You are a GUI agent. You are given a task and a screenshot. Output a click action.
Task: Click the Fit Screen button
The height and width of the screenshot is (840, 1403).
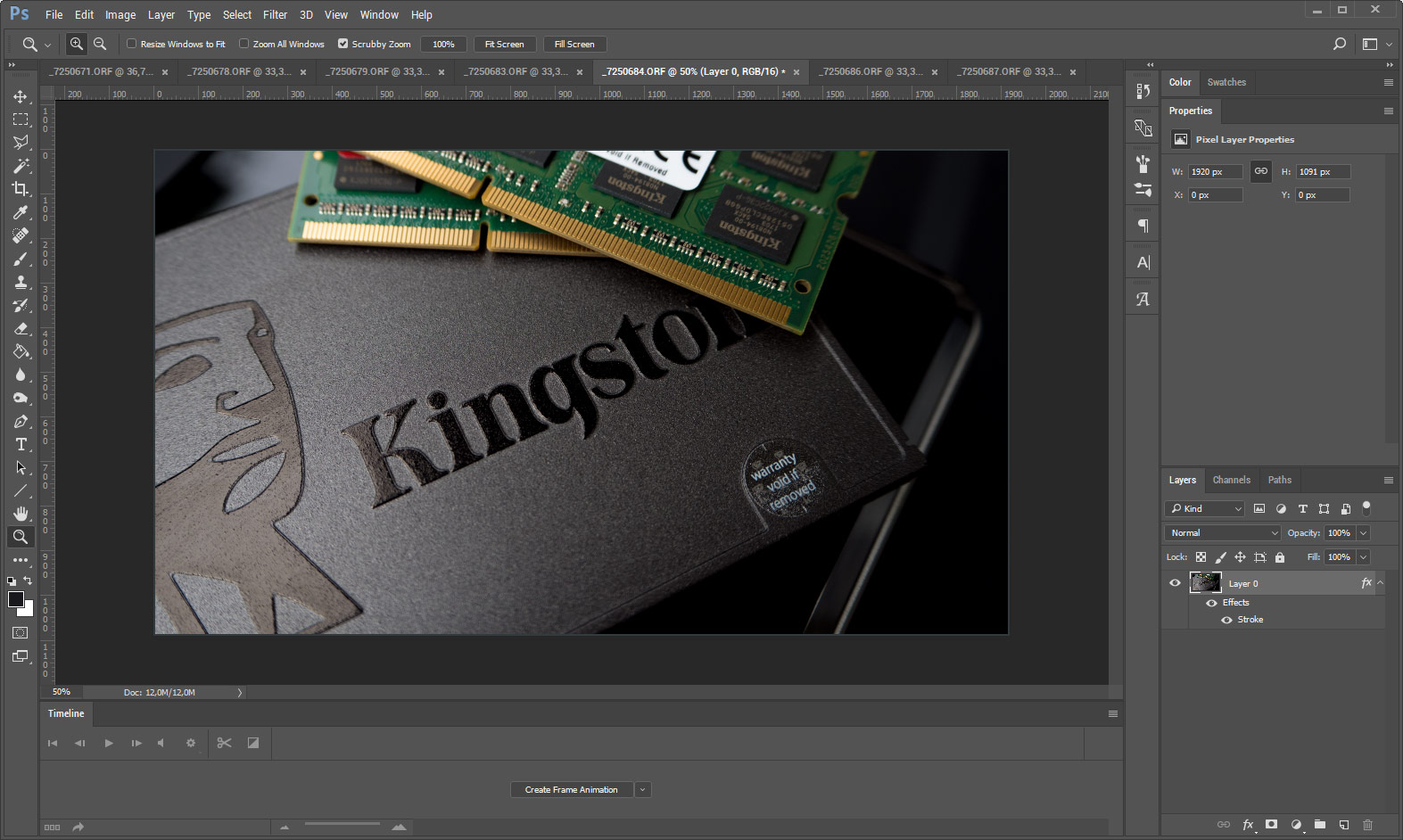[504, 44]
